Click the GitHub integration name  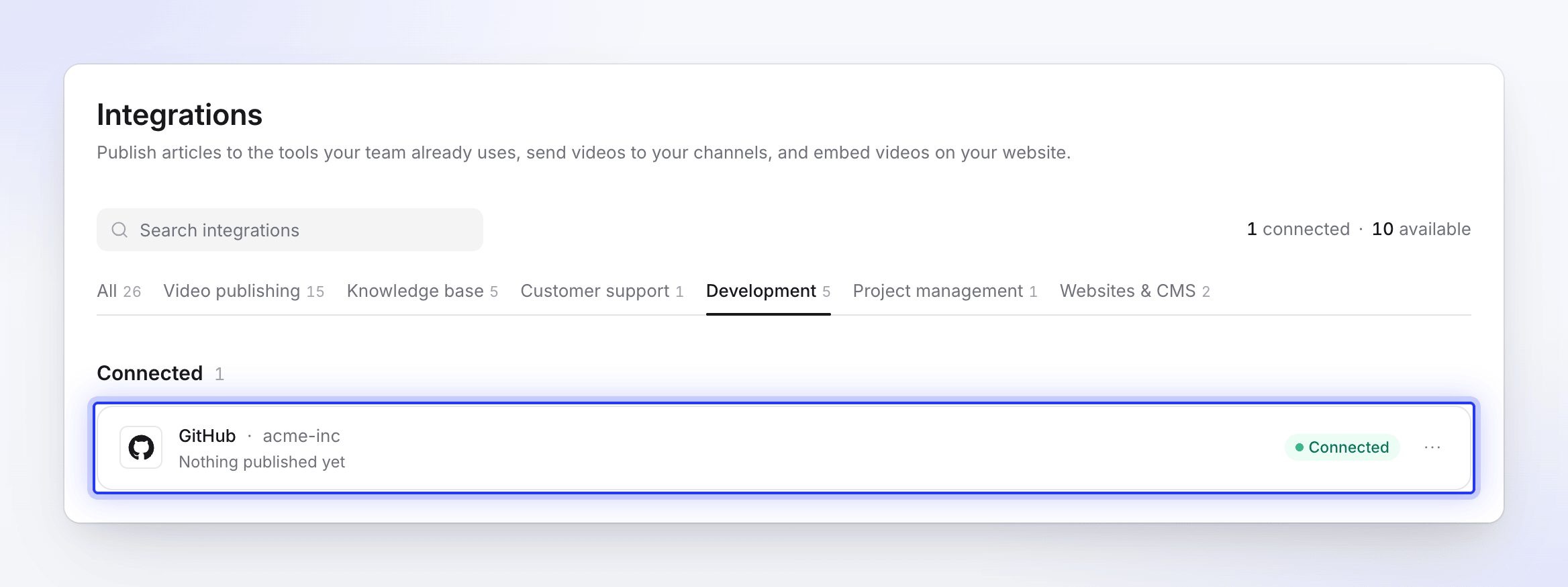[x=207, y=436]
